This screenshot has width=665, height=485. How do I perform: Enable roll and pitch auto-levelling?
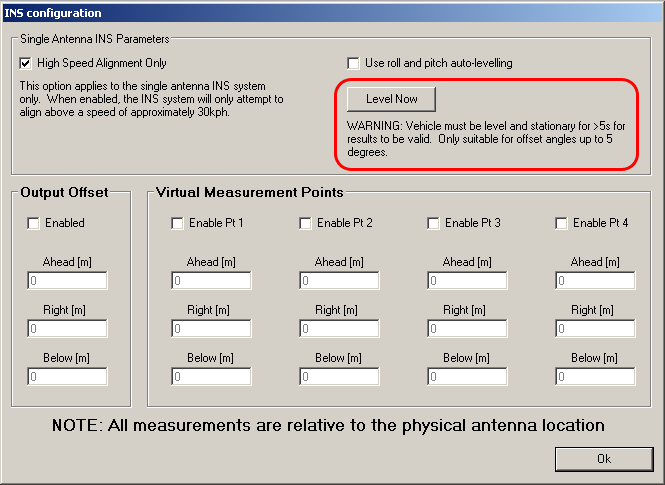click(353, 63)
